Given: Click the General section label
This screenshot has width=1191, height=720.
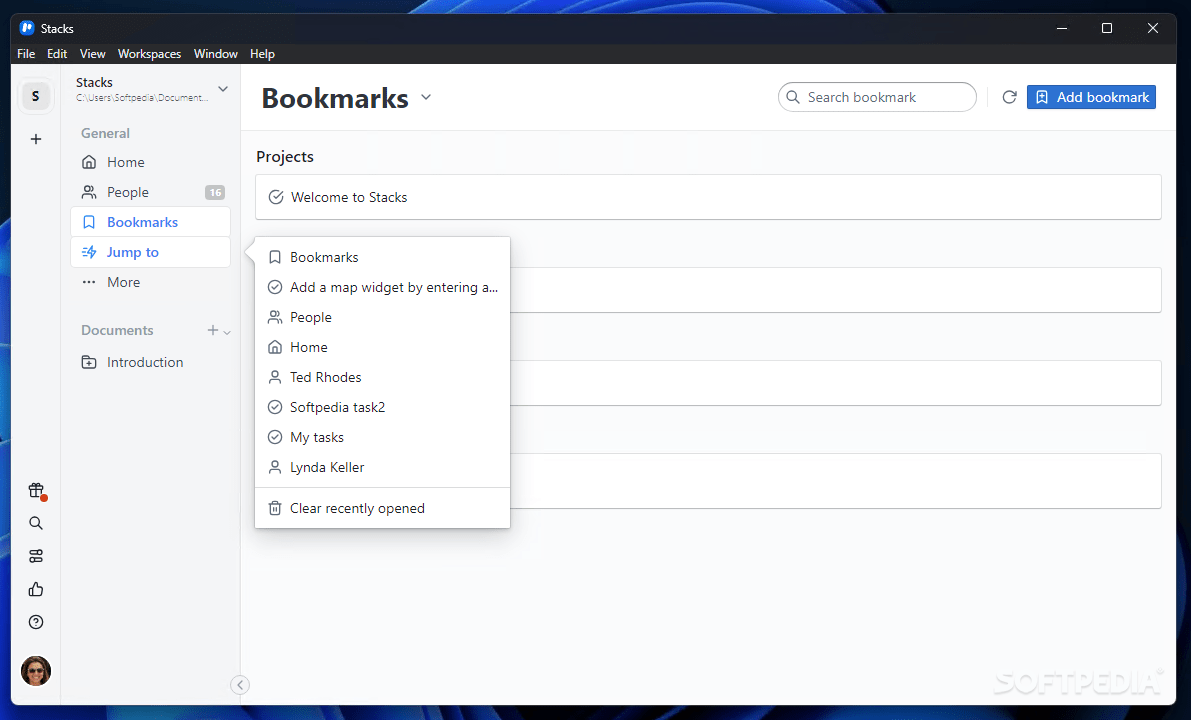Looking at the screenshot, I should click(x=106, y=133).
